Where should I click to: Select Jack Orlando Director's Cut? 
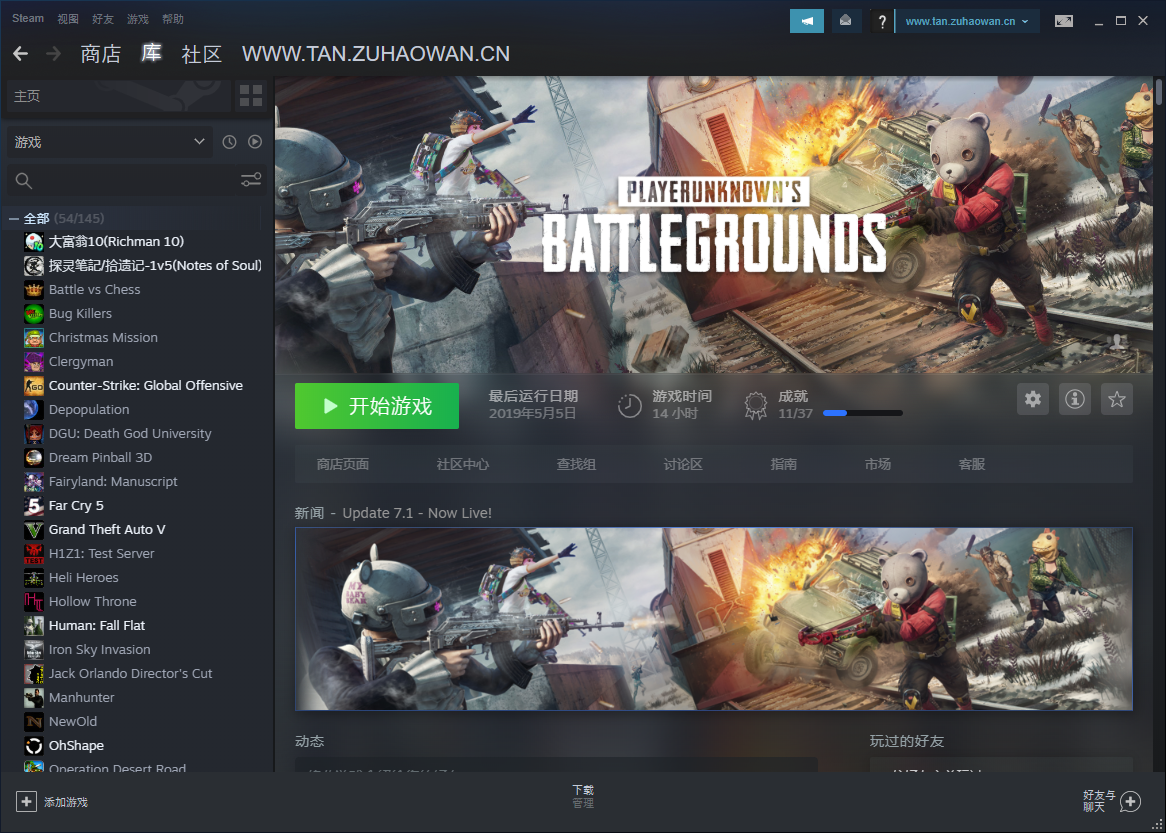click(131, 674)
